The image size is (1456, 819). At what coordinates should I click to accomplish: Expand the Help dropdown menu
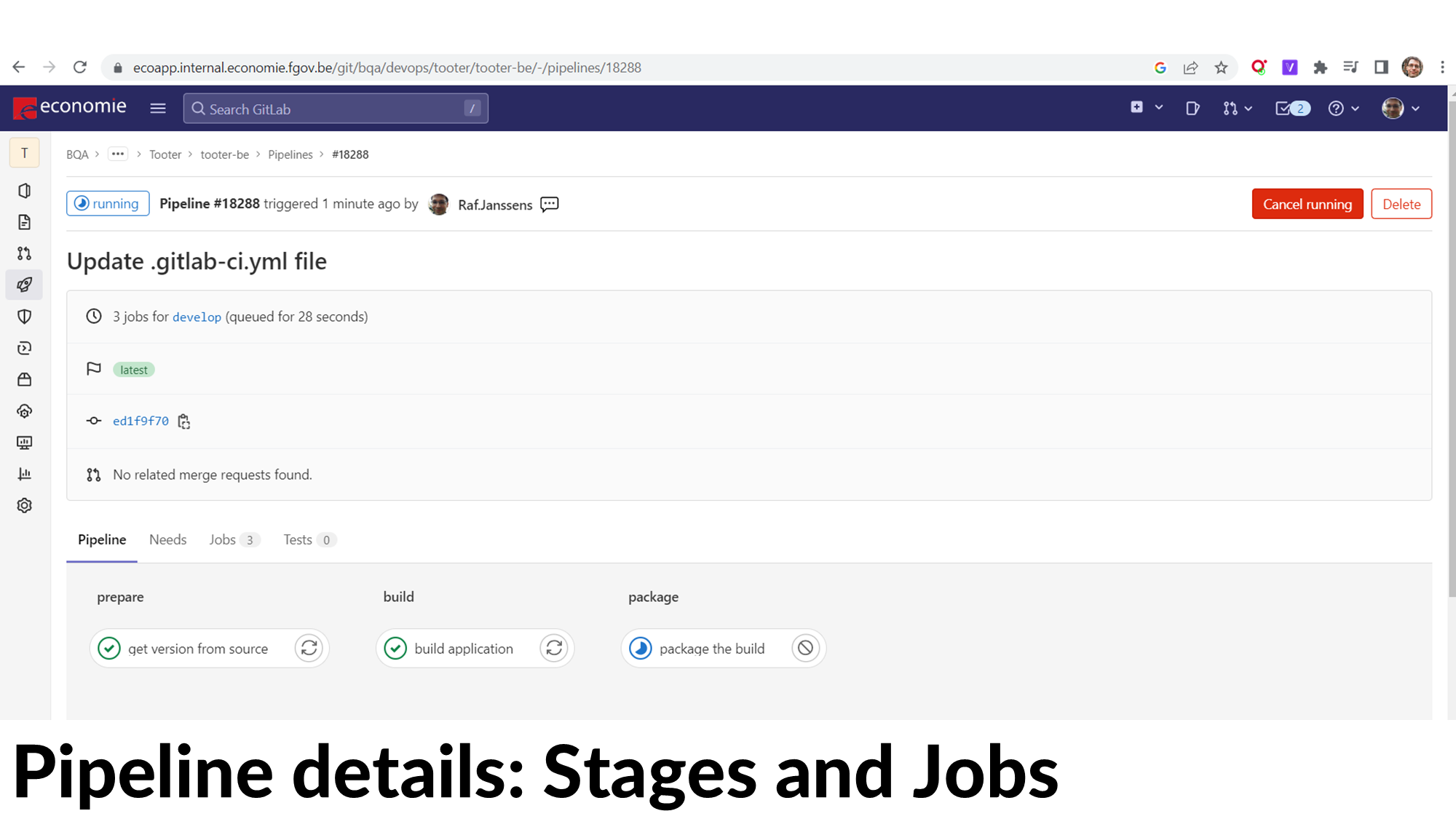[1343, 108]
